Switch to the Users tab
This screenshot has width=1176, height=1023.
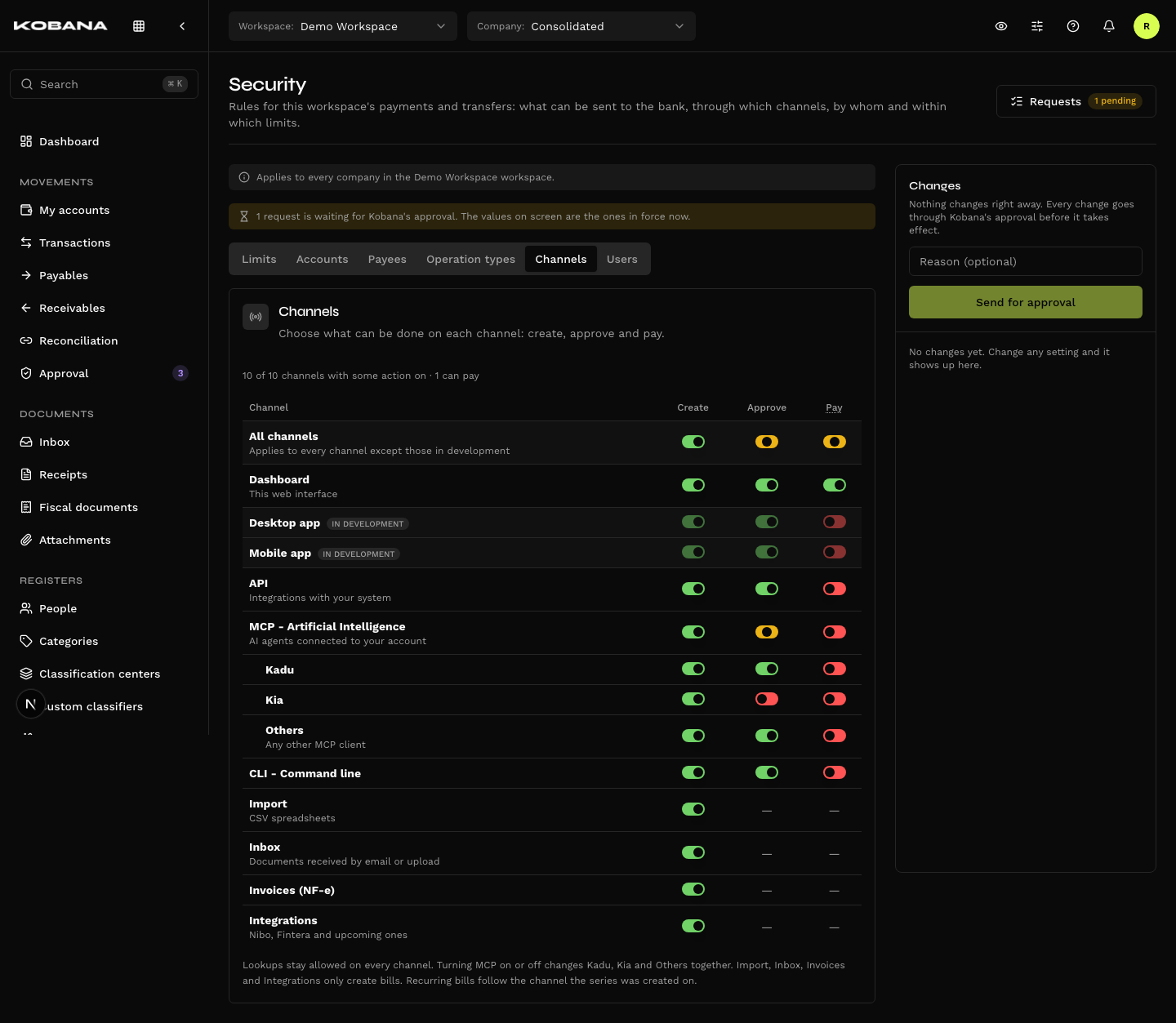pyautogui.click(x=622, y=259)
